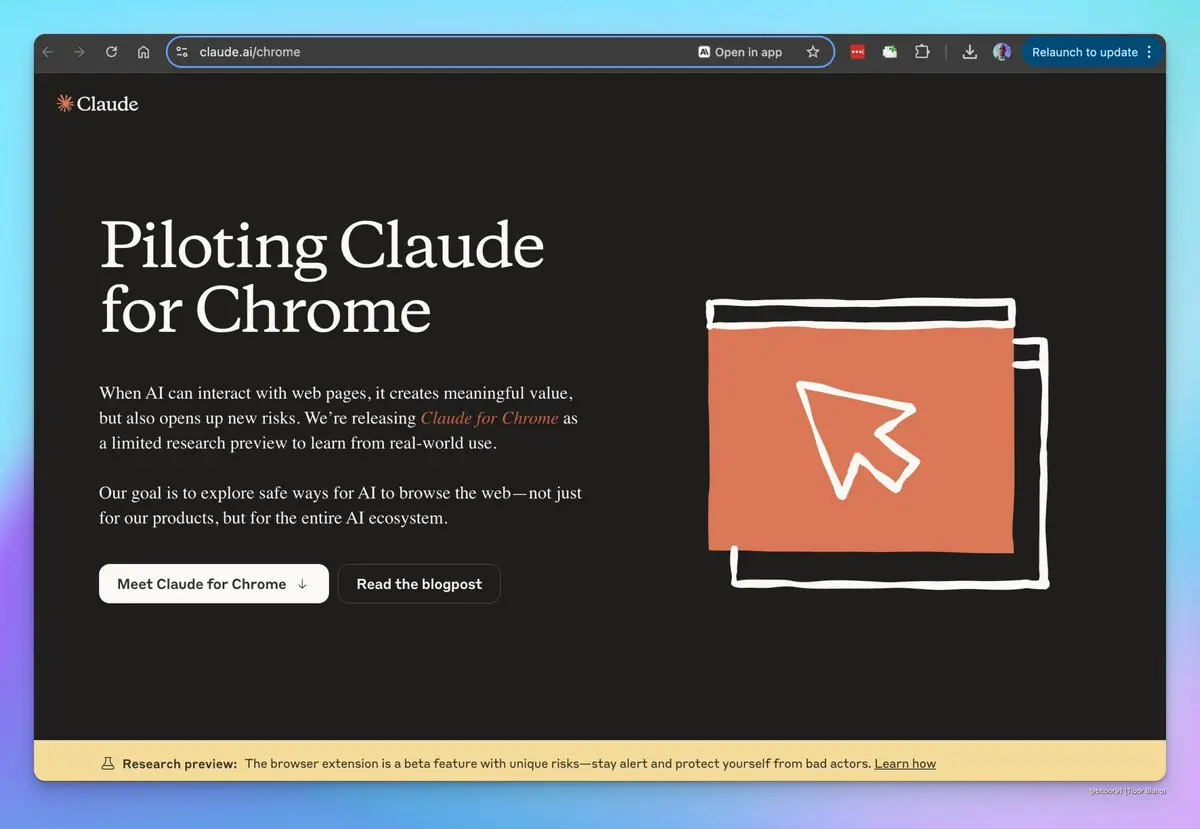Open Chrome's three-dot menu
The width and height of the screenshot is (1200, 829).
pyautogui.click(x=1149, y=52)
